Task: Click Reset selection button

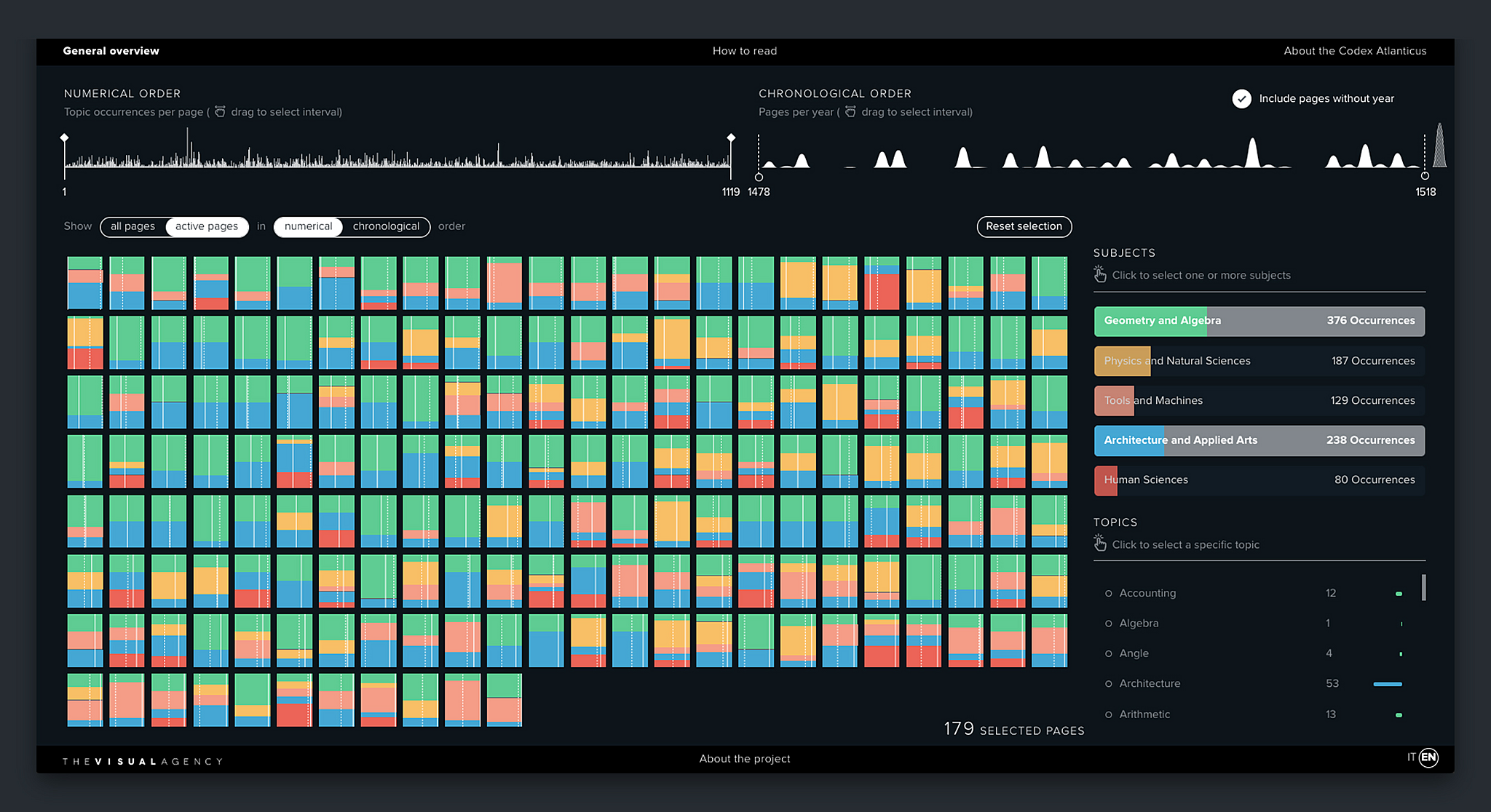Action: pos(1024,226)
